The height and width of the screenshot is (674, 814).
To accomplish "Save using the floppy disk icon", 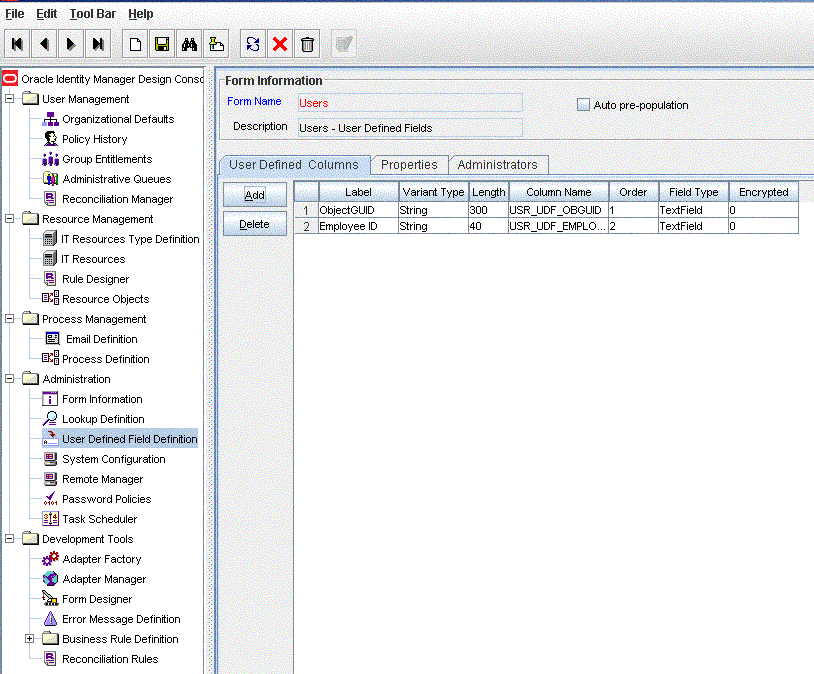I will click(161, 44).
